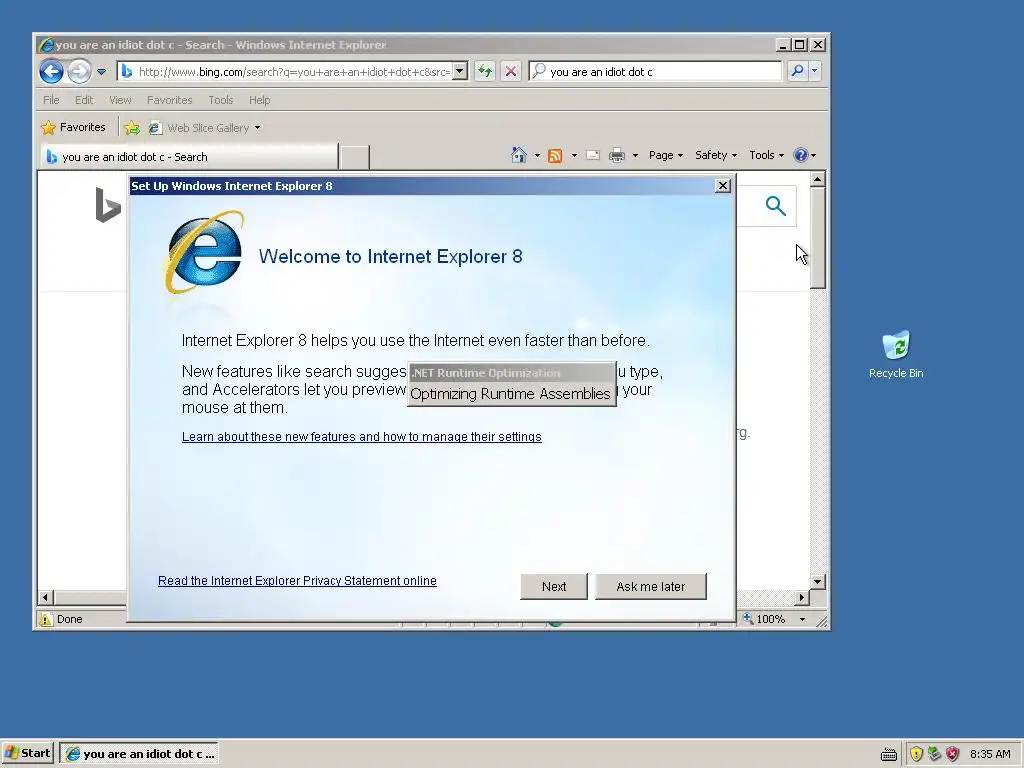Click the Bing search magnifier icon on page
Viewport: 1024px width, 768px height.
775,206
